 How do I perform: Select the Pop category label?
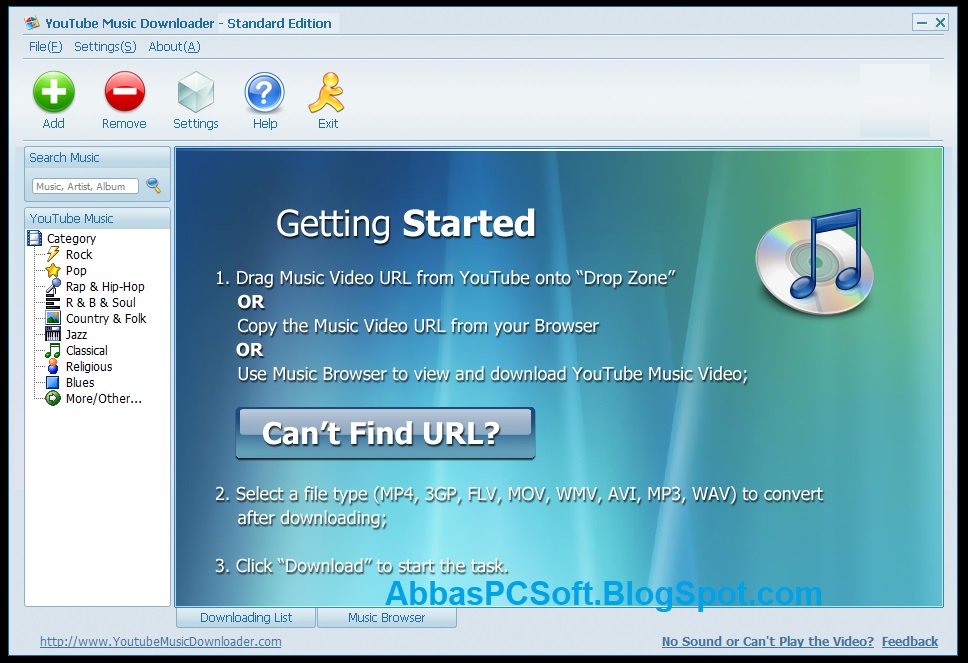tap(76, 270)
